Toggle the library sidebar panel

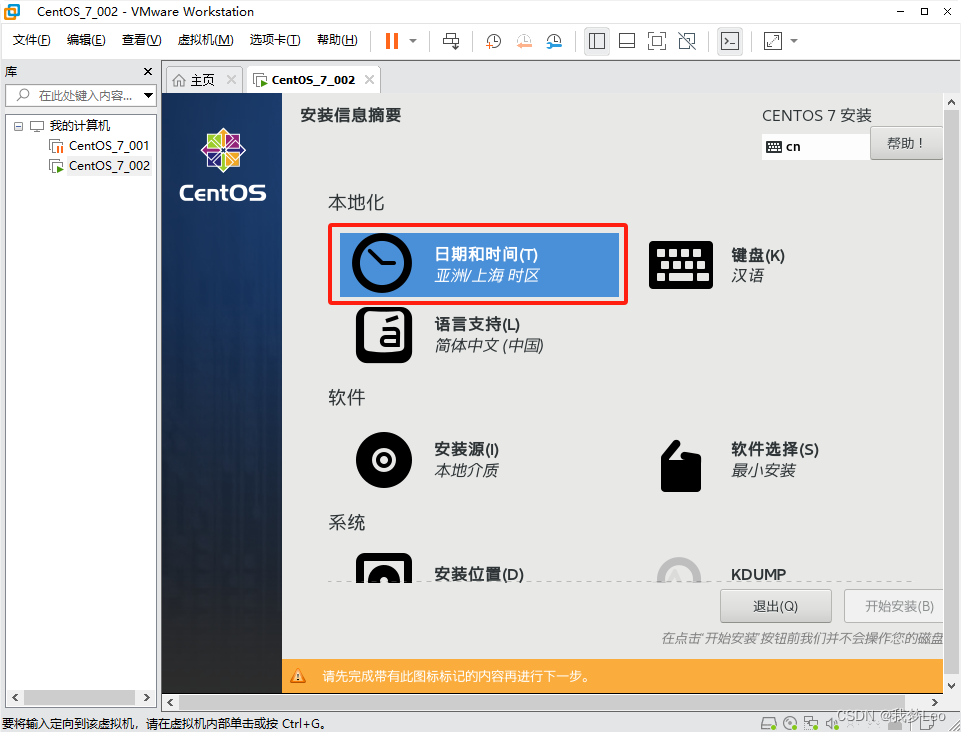point(597,41)
